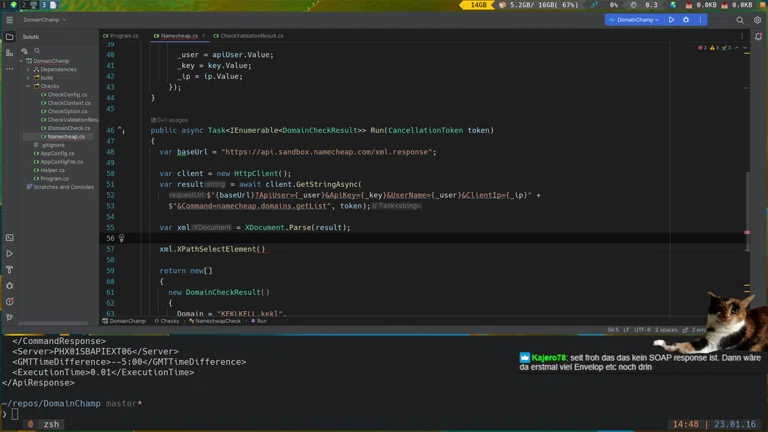This screenshot has width=768, height=432.
Task: Go to next highlighted problem
Action: tap(745, 48)
